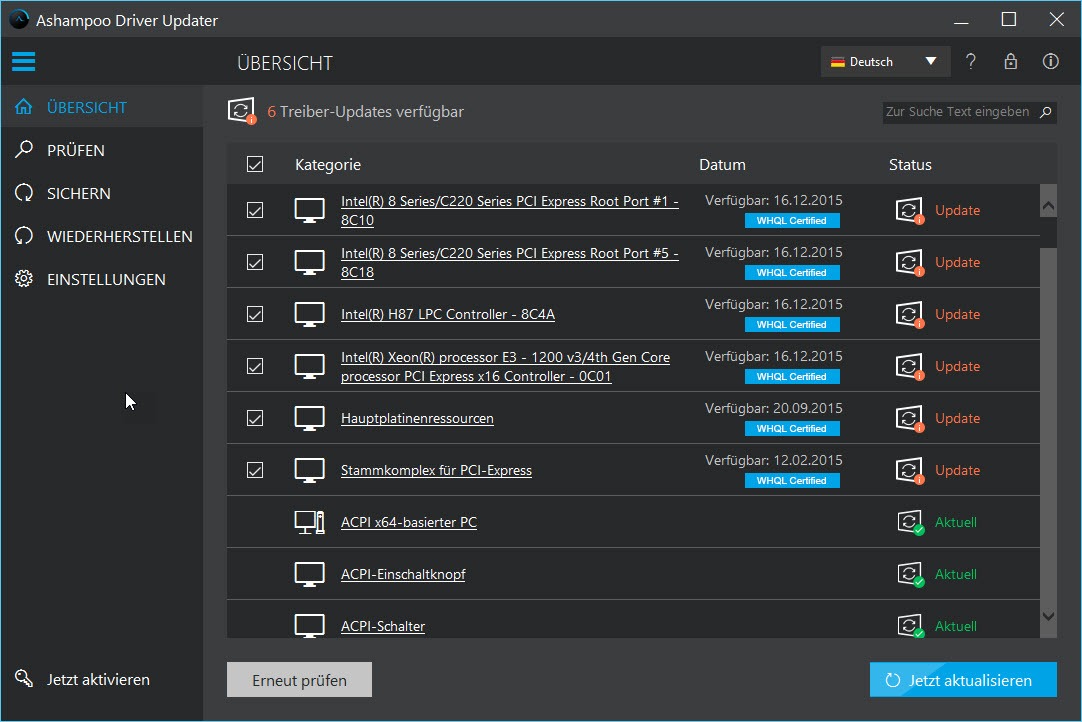Open WIEDERHERSTELLEN in sidebar

pos(102,236)
